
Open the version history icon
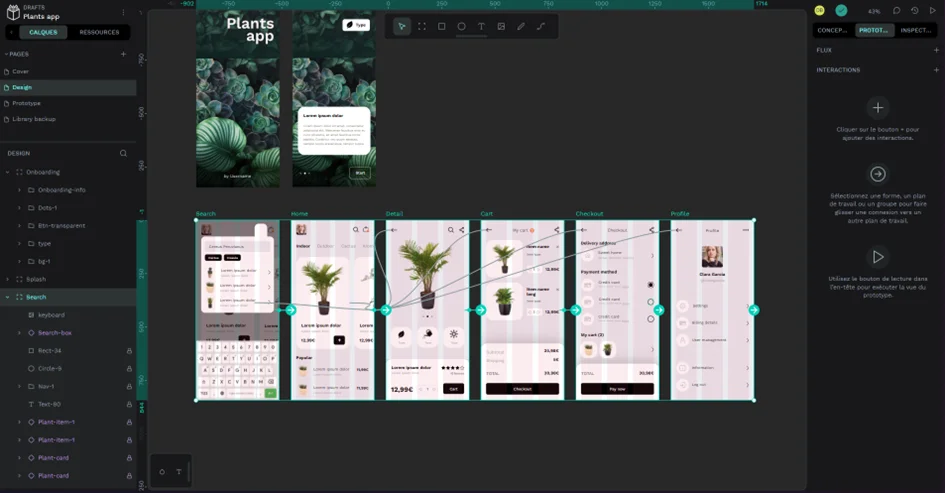(914, 11)
